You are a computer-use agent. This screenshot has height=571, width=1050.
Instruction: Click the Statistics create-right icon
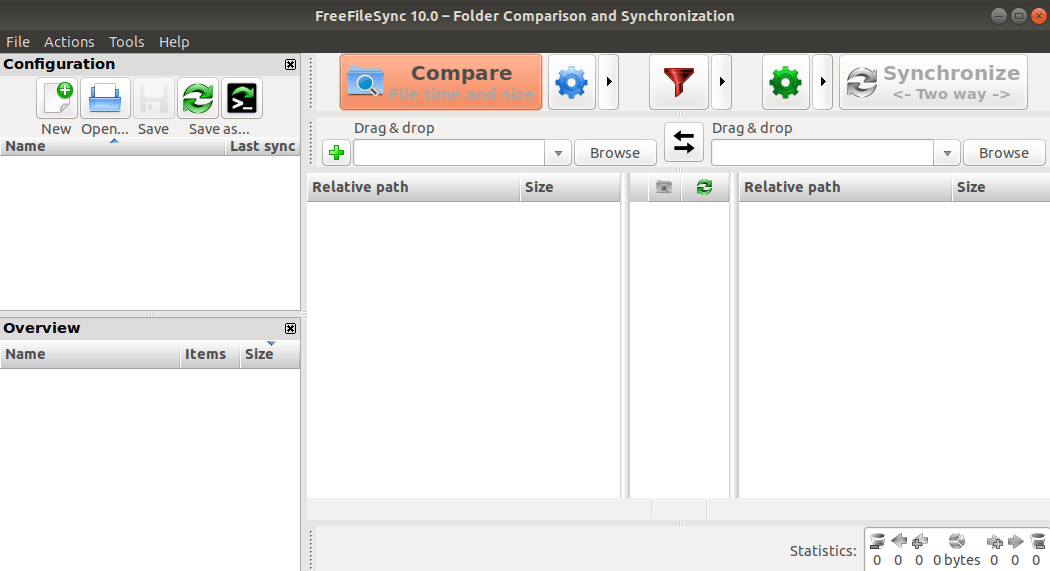[994, 542]
